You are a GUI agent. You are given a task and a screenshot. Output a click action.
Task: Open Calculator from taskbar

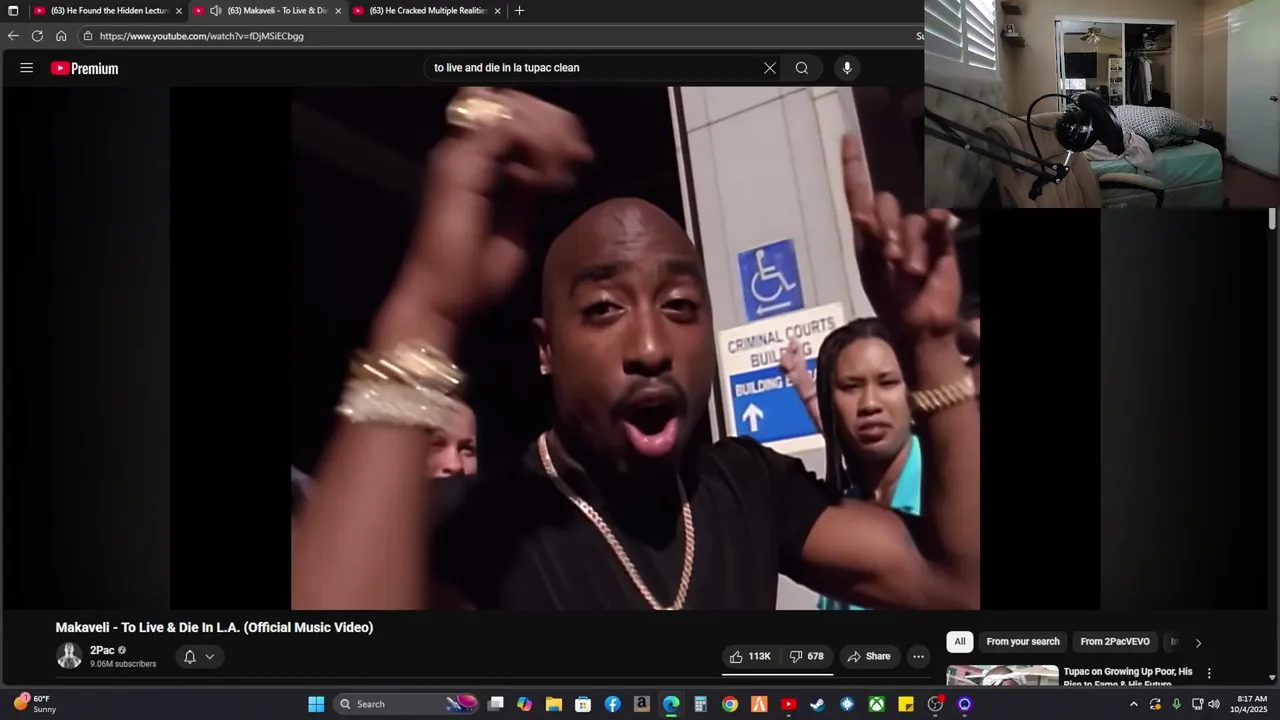(x=701, y=704)
